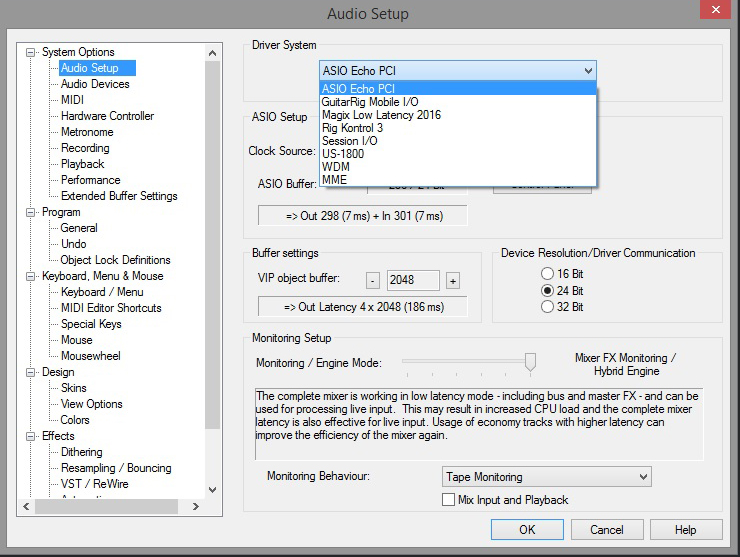The image size is (740, 557).
Task: Click tree panel scroll down arrow
Action: (212, 489)
